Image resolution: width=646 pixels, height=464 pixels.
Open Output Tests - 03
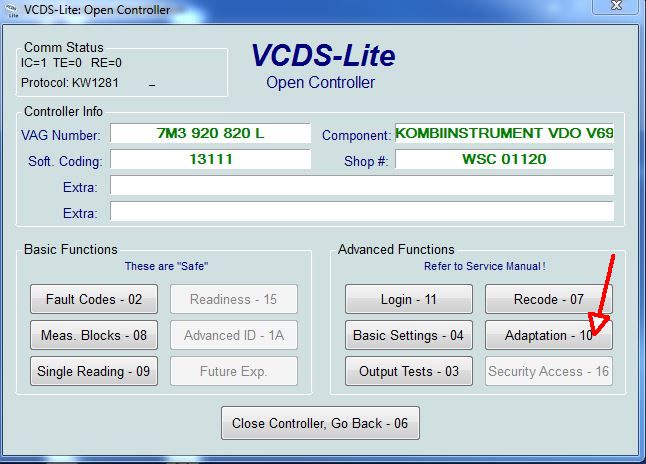(x=409, y=371)
